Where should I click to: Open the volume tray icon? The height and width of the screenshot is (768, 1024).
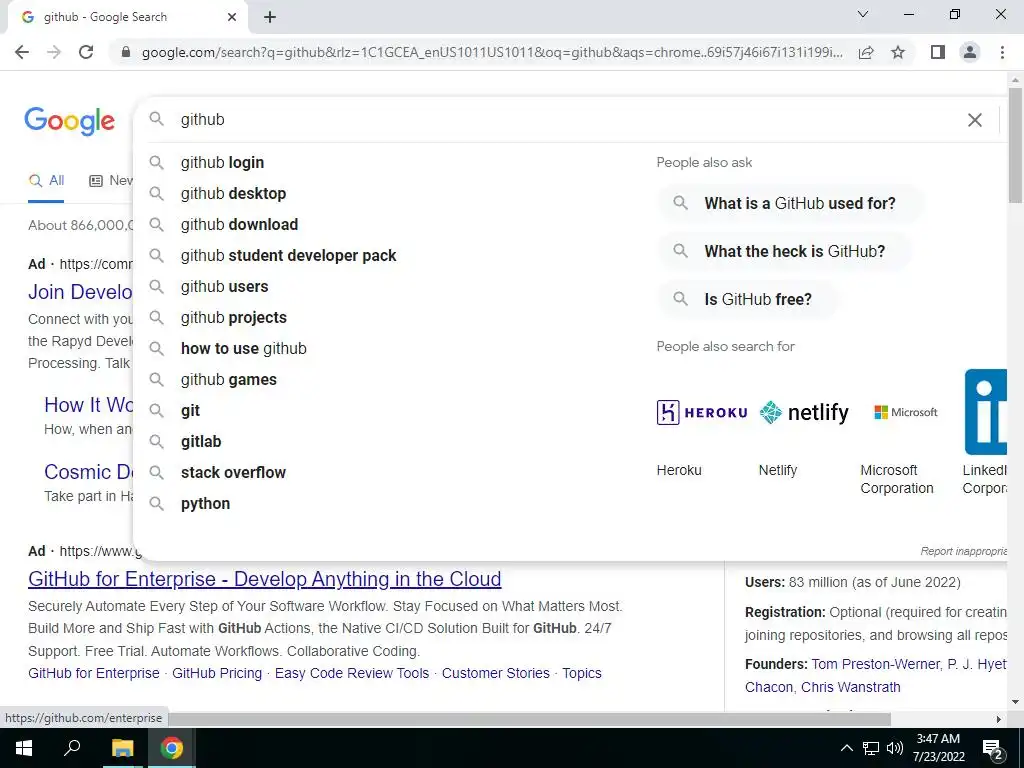[895, 748]
